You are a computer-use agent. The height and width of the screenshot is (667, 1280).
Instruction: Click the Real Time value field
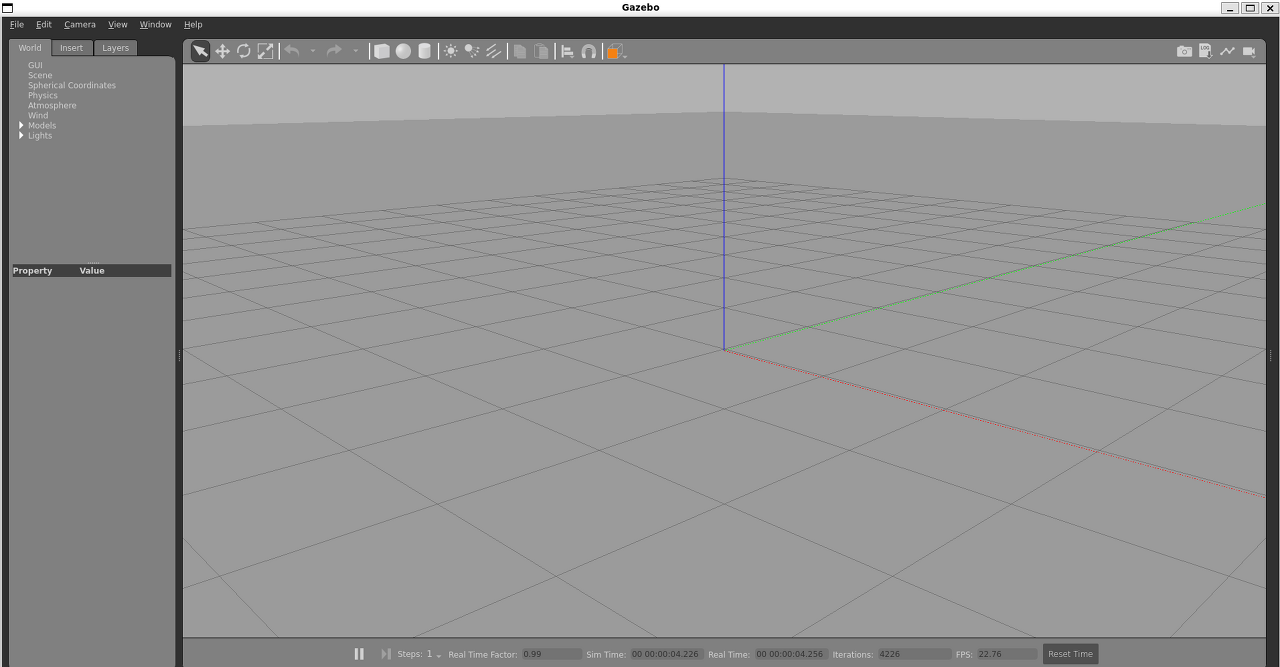790,654
